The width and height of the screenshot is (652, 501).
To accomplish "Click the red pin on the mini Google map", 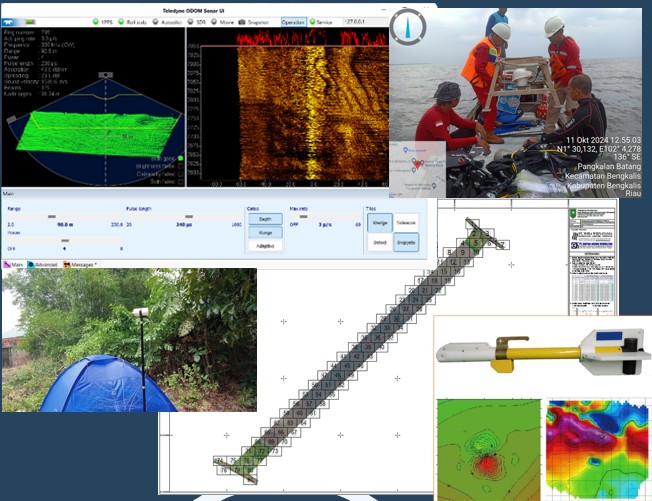I will 417,165.
